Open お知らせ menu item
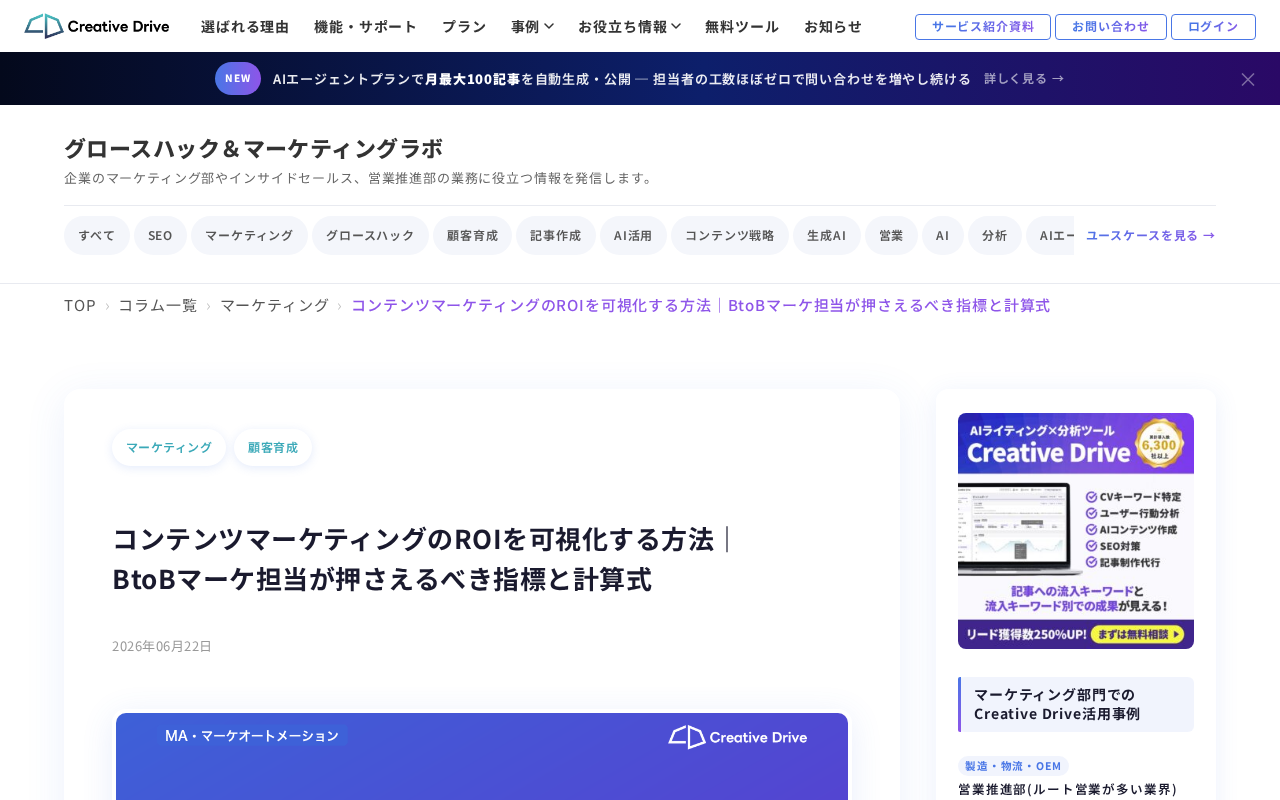Viewport: 1280px width, 800px height. point(833,27)
